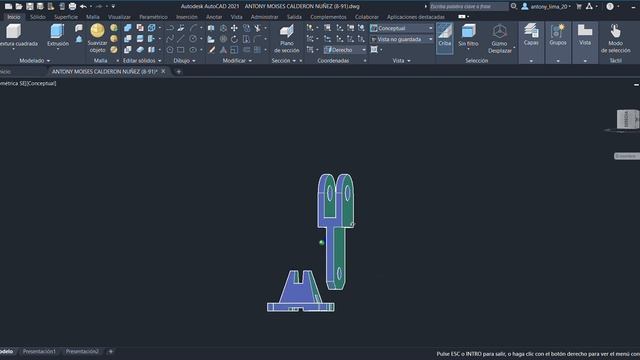Viewport: 640px width, 360px height.
Task: Expand the Vista ribbon panel title
Action: click(x=401, y=60)
